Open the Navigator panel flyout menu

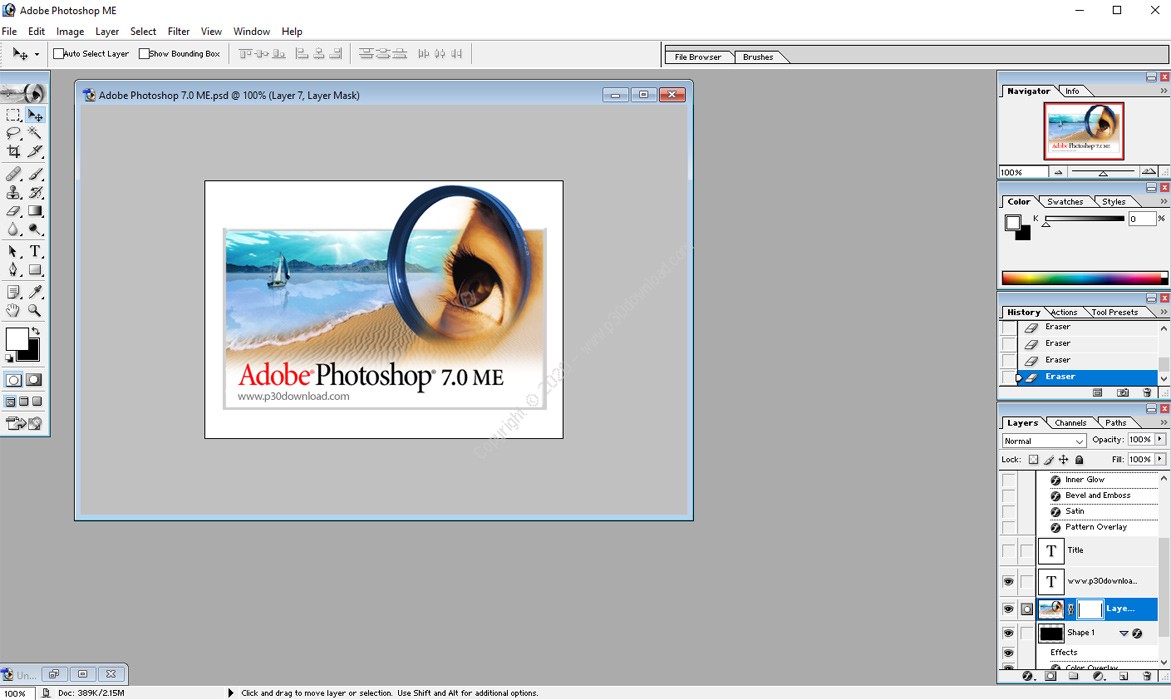[x=1164, y=91]
